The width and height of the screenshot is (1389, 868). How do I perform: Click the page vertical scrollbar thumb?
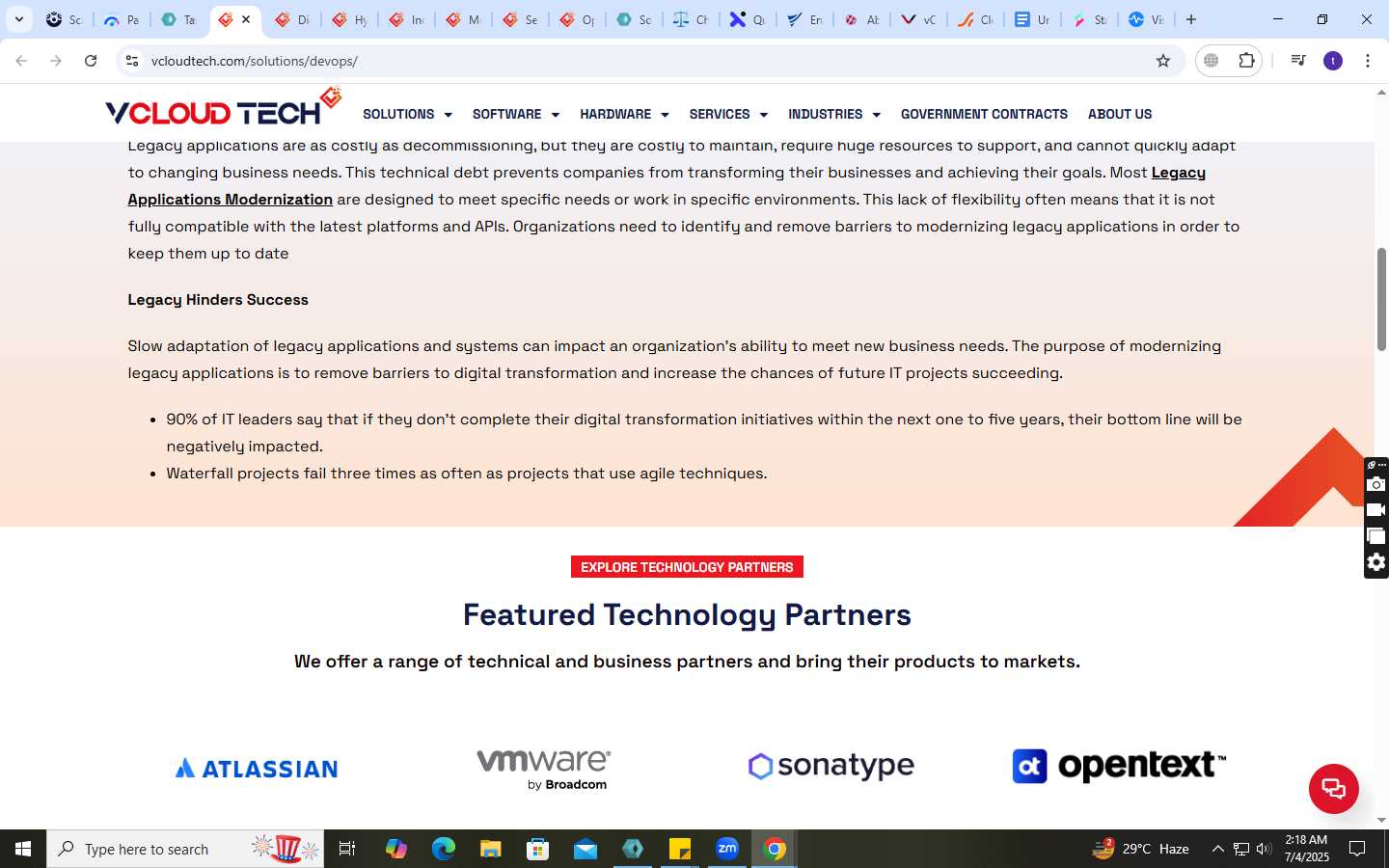[1381, 299]
